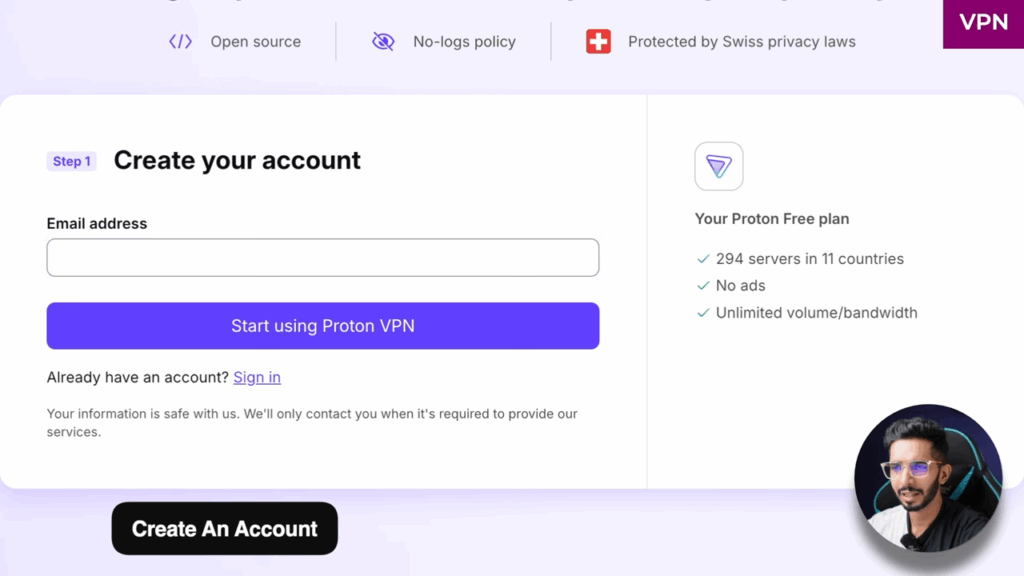Click the presenter's circular webcam thumbnail

(928, 479)
